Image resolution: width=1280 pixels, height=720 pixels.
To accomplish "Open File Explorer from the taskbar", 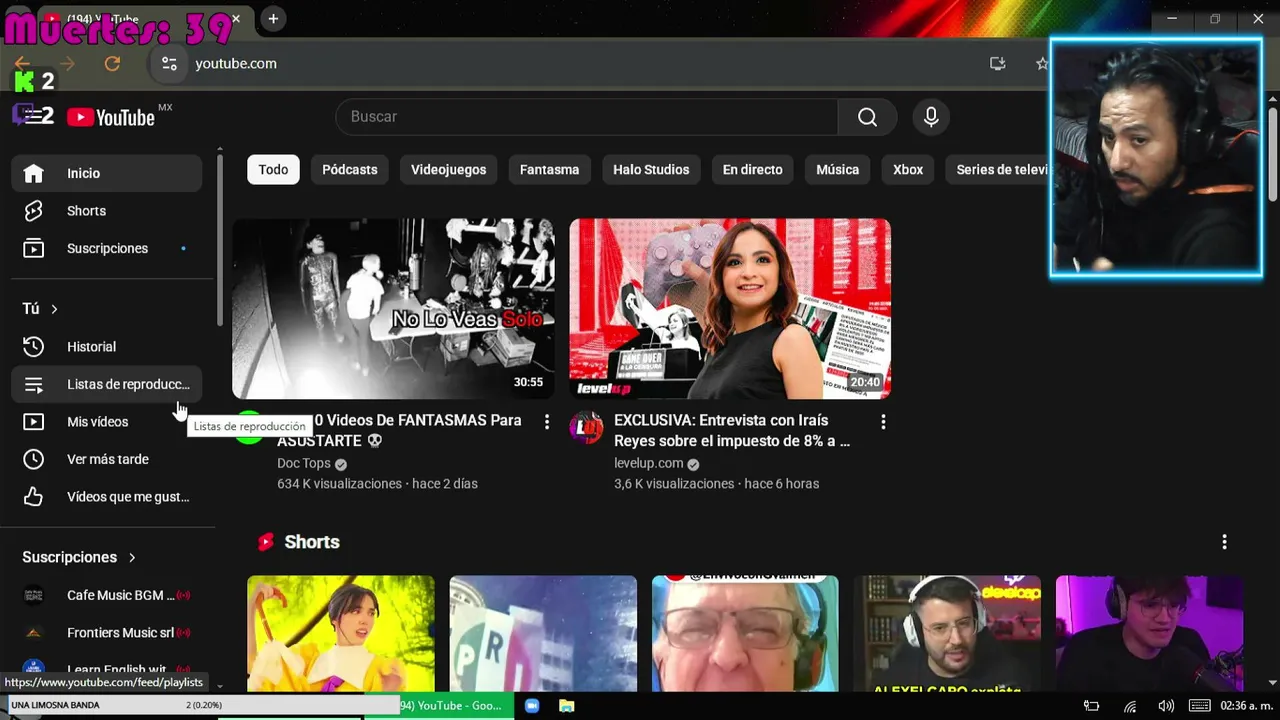I will (565, 705).
